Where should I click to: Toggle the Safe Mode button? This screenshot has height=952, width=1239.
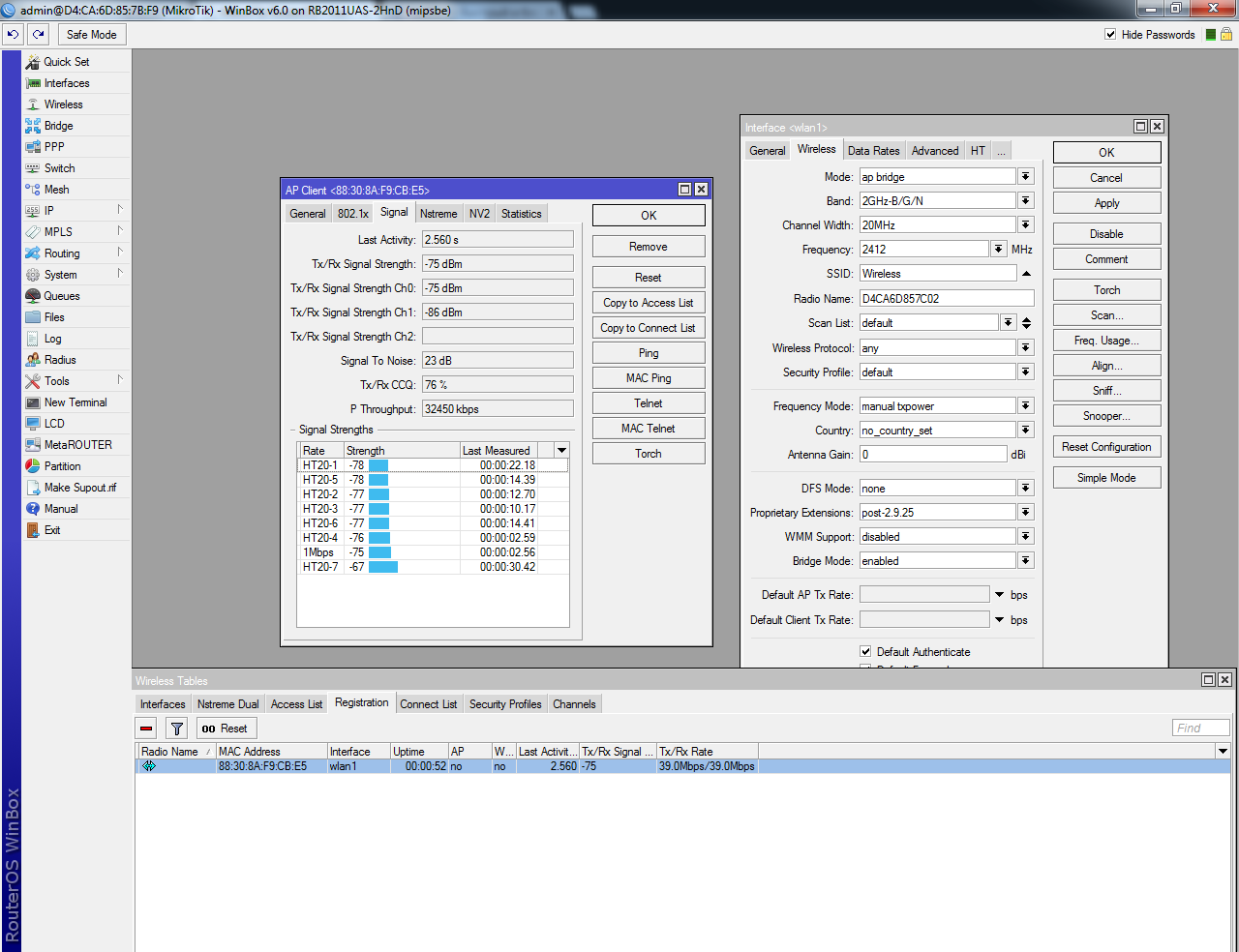click(91, 34)
